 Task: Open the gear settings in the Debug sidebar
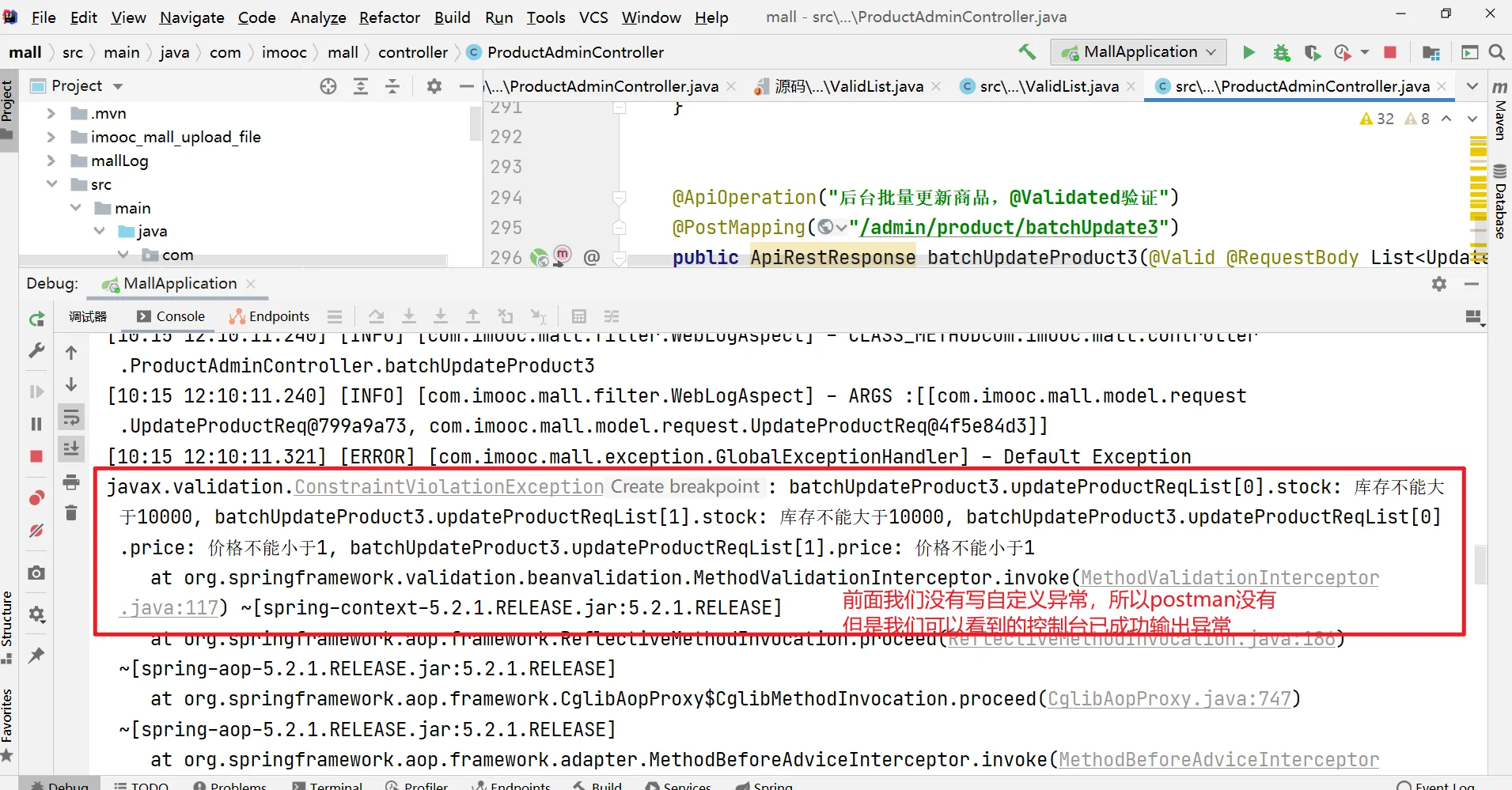point(36,614)
